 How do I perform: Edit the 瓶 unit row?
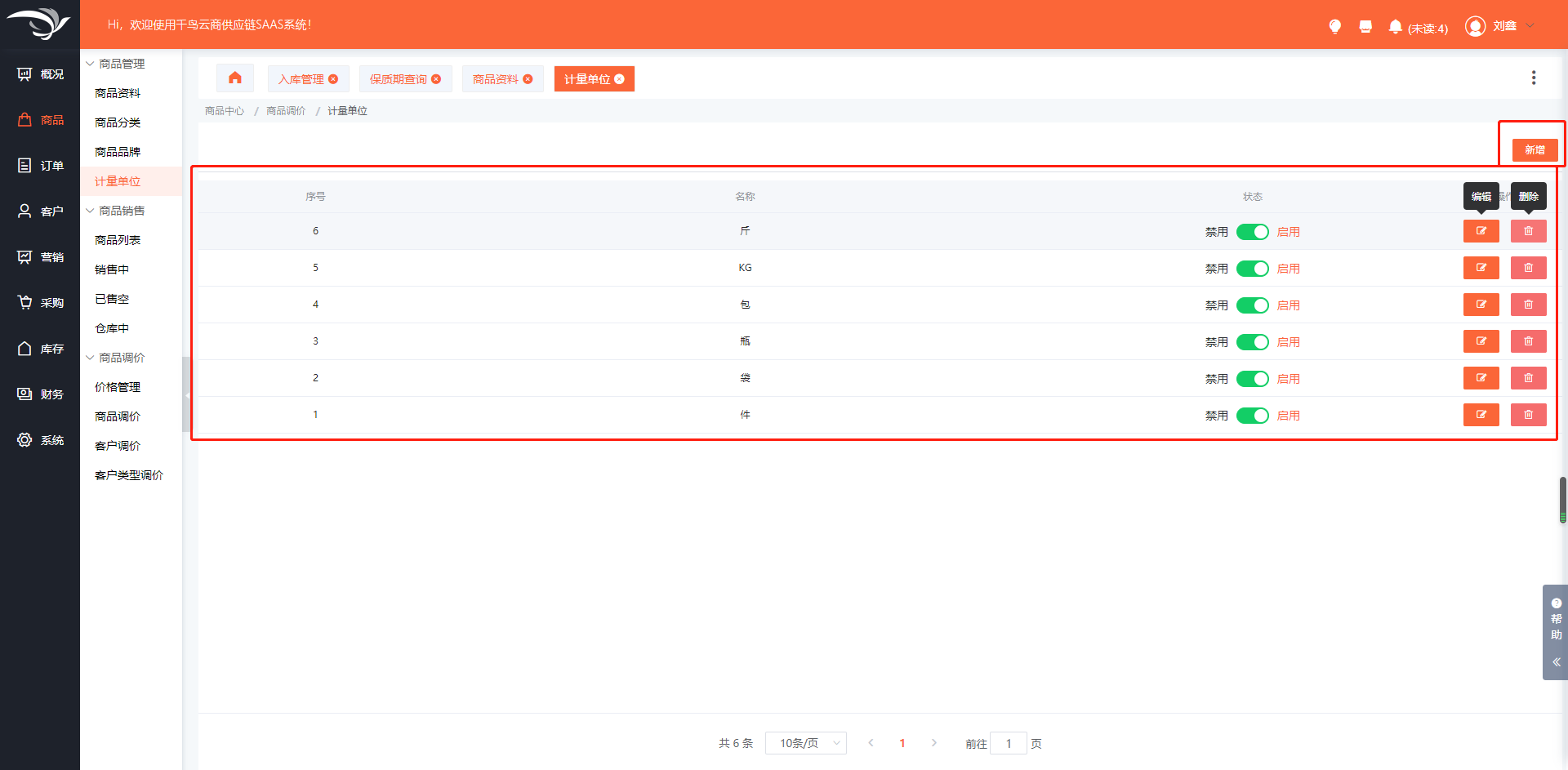pos(1481,341)
